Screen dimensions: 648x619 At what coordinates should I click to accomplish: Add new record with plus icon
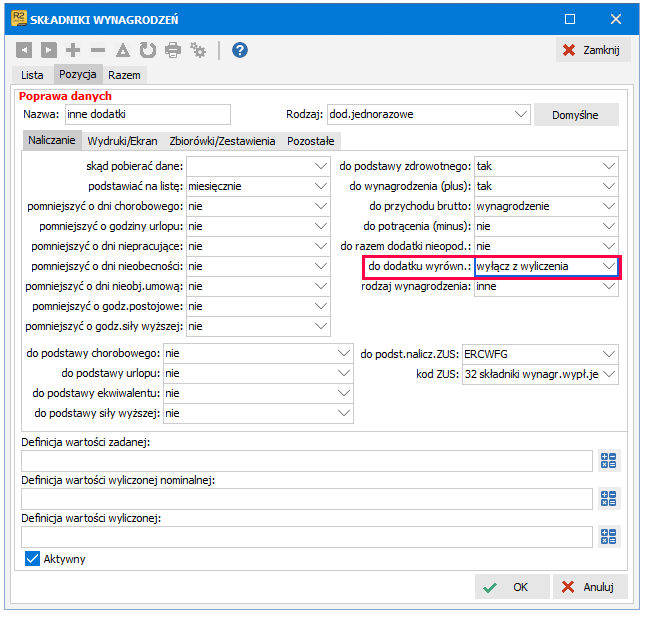pyautogui.click(x=73, y=50)
